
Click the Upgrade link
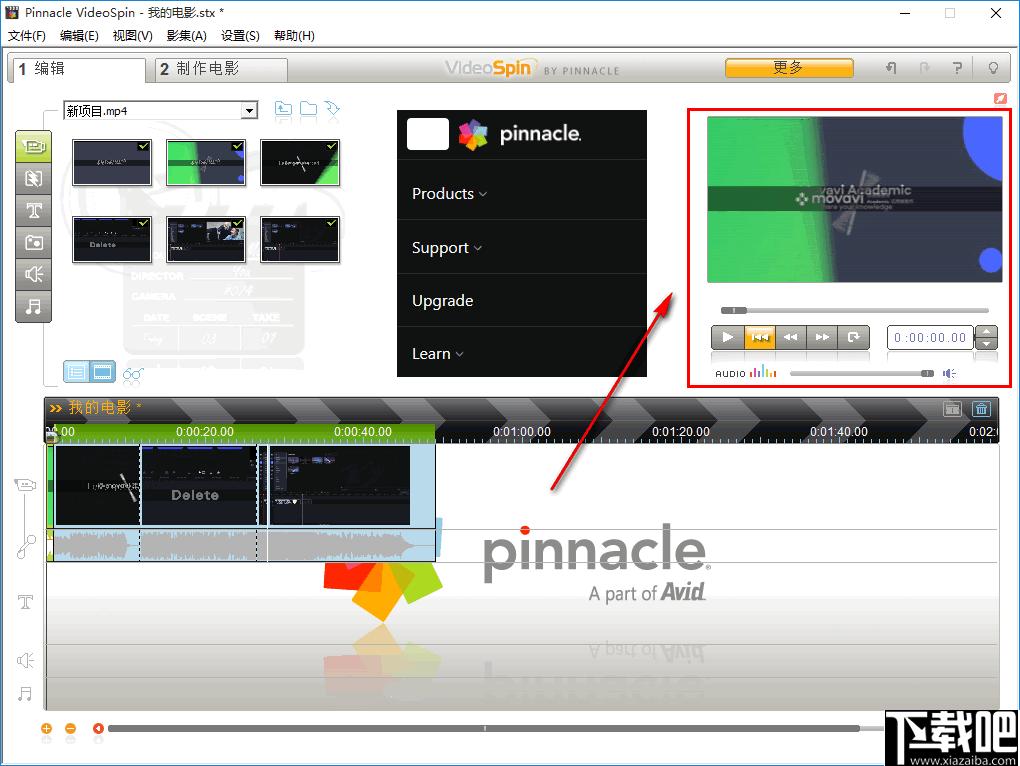(x=442, y=300)
